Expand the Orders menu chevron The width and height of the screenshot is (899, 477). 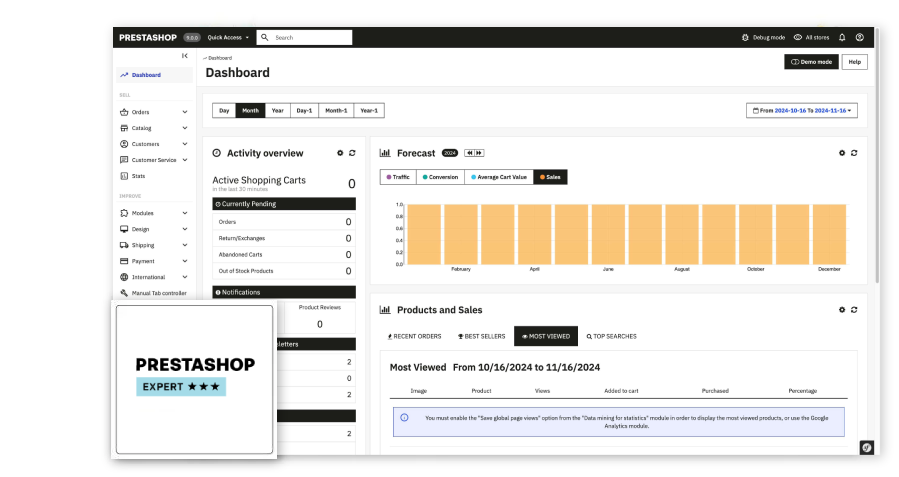[185, 112]
